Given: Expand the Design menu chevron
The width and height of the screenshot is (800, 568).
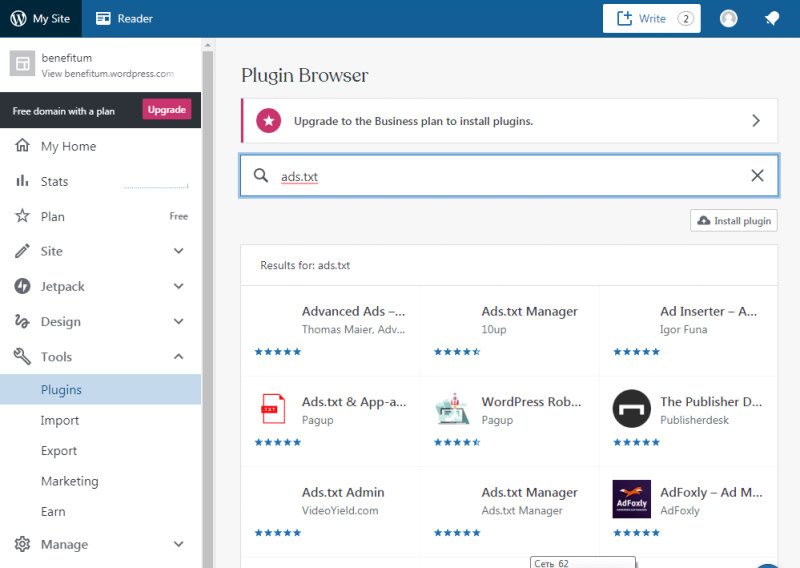Looking at the screenshot, I should point(179,321).
